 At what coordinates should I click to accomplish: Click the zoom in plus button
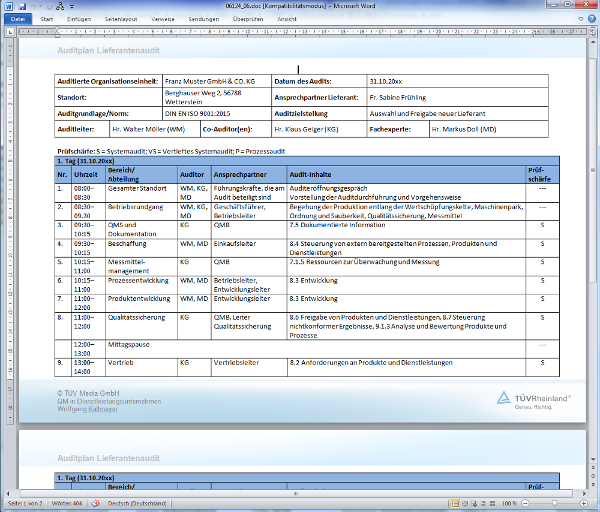pos(581,503)
